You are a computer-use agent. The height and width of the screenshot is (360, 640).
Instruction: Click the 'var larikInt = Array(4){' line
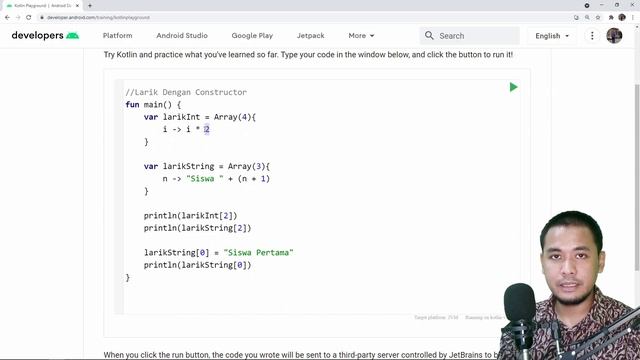200,117
